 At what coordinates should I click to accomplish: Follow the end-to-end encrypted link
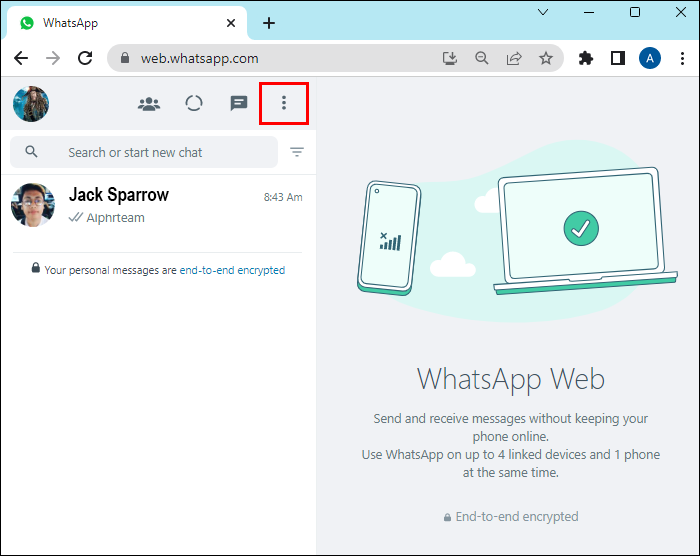coord(232,270)
